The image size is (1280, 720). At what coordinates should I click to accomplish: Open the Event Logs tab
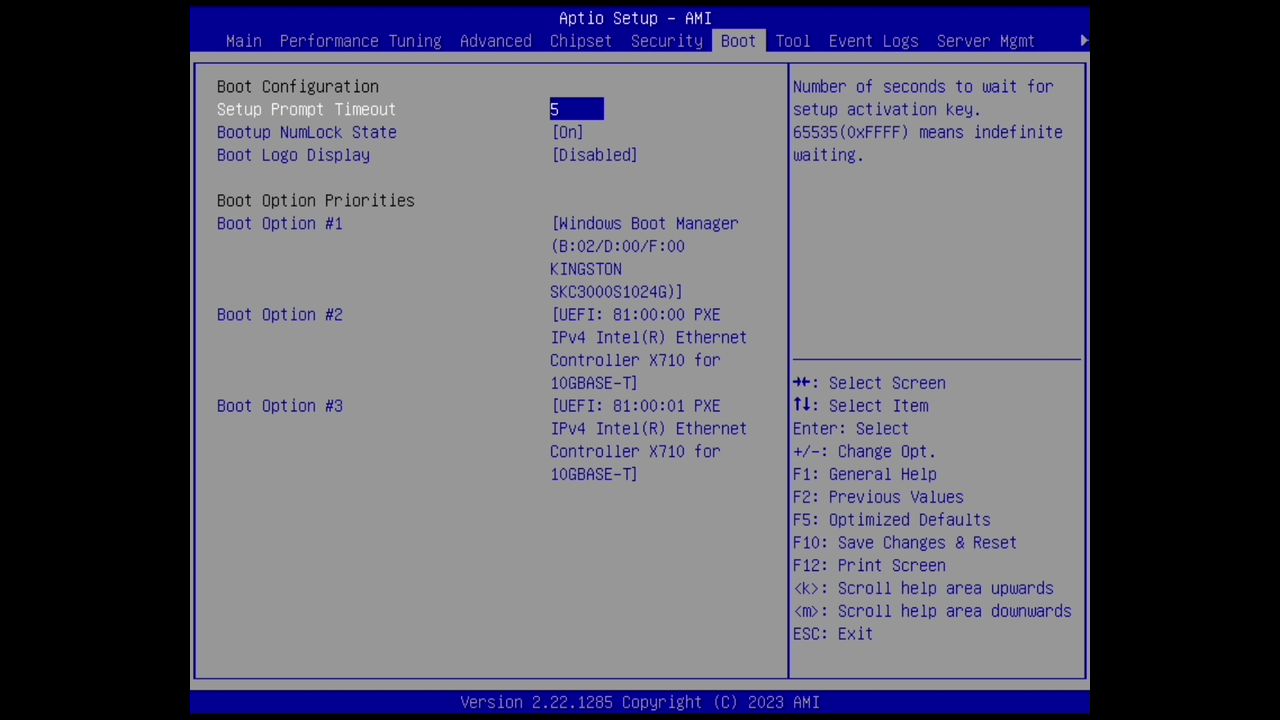click(x=873, y=41)
